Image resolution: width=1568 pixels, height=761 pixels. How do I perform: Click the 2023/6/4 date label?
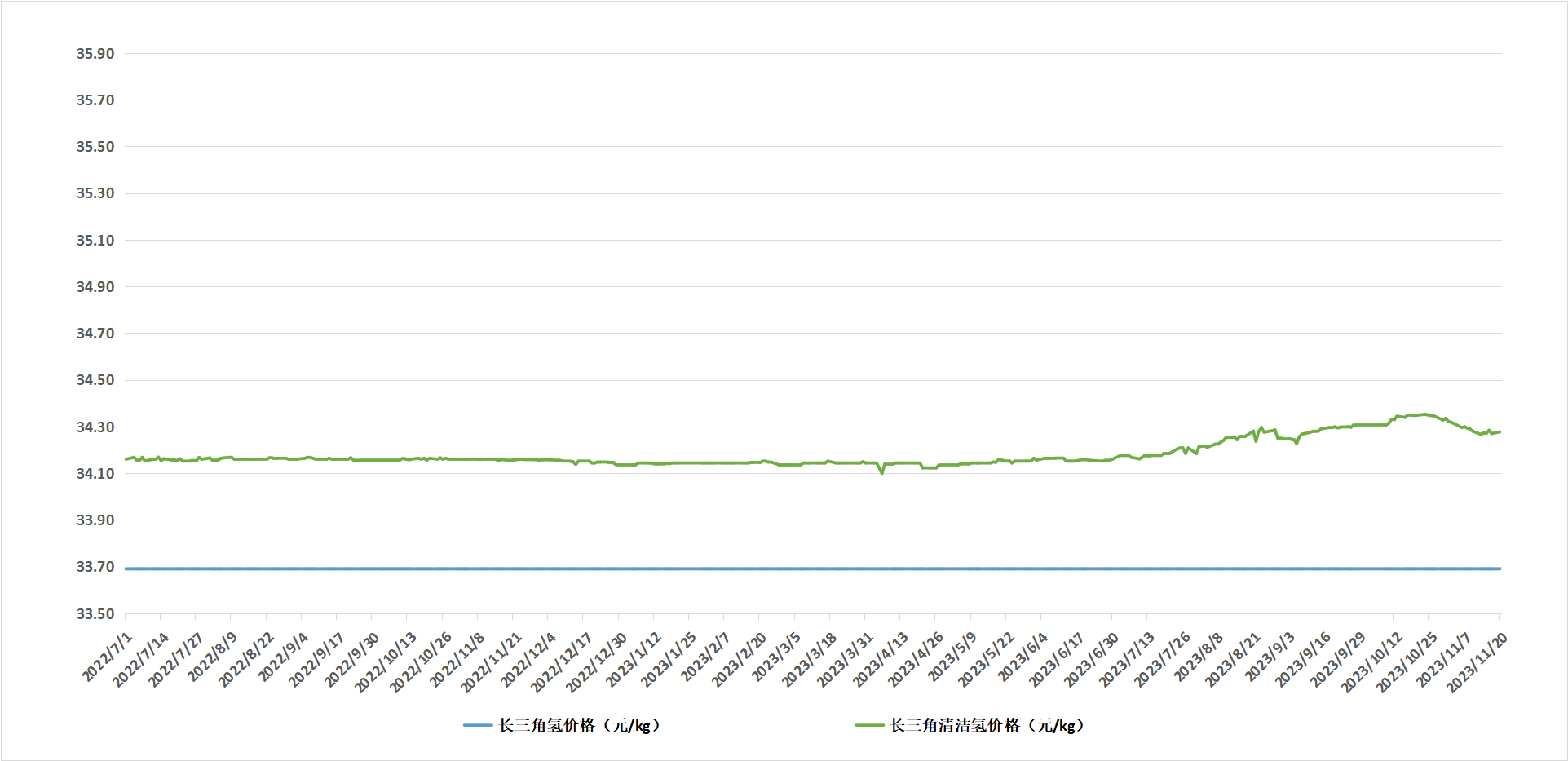tap(1023, 657)
